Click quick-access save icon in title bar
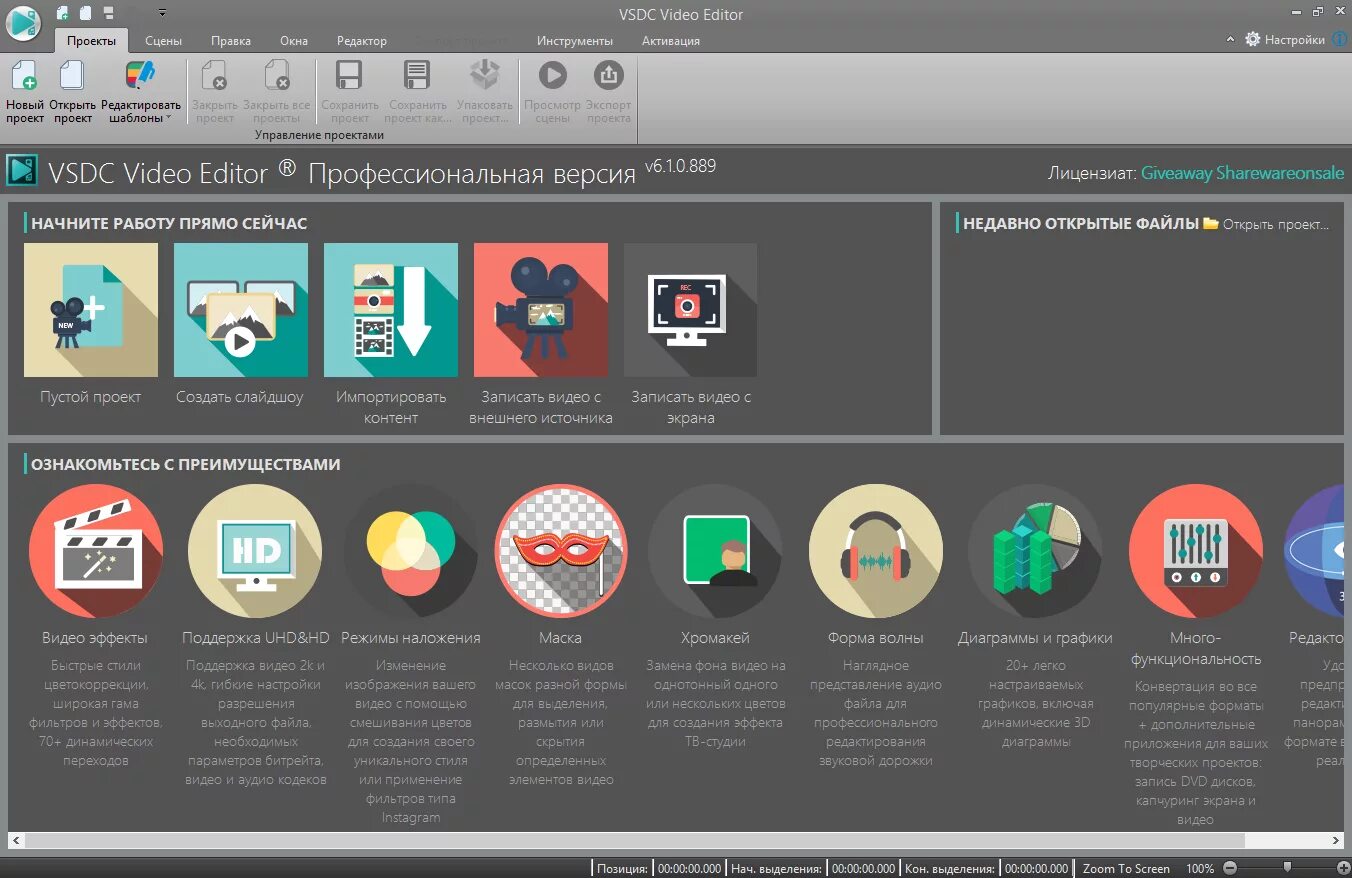 [110, 13]
